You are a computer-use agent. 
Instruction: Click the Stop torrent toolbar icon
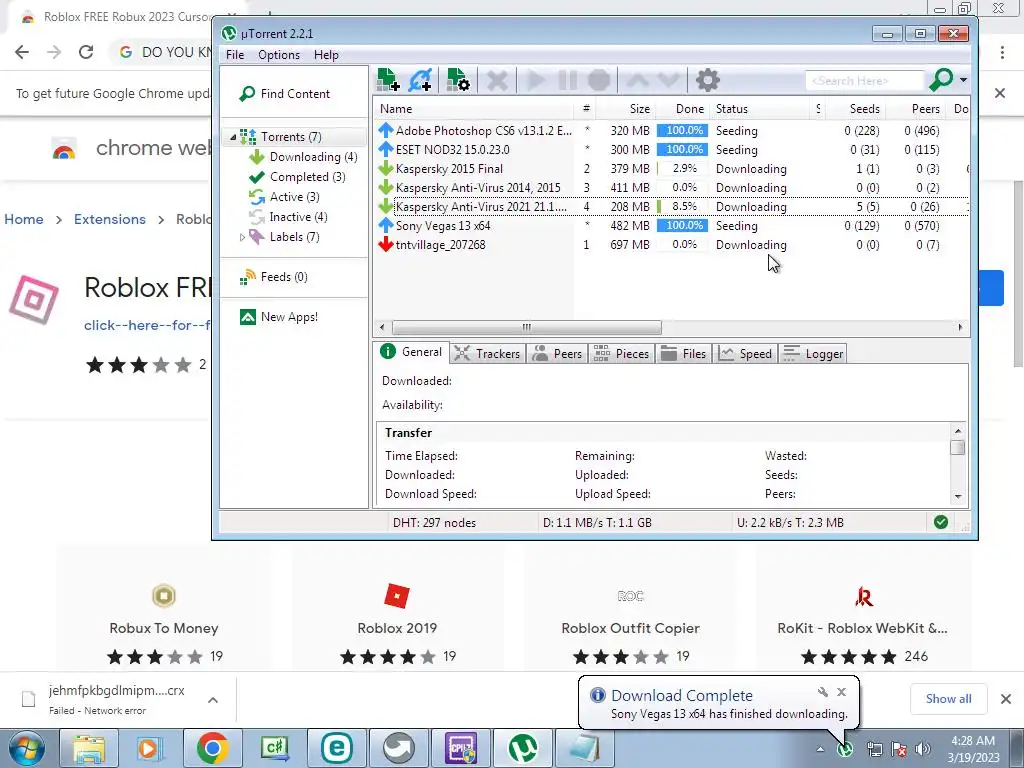pyautogui.click(x=599, y=80)
